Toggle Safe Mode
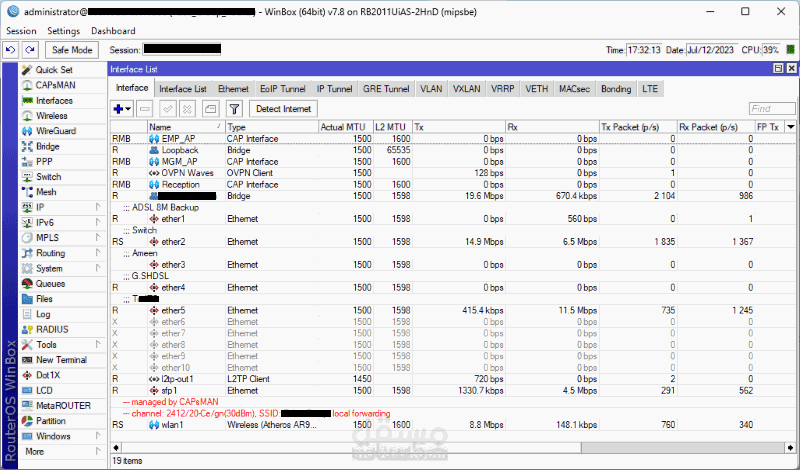This screenshot has height=470, width=800. 72,50
